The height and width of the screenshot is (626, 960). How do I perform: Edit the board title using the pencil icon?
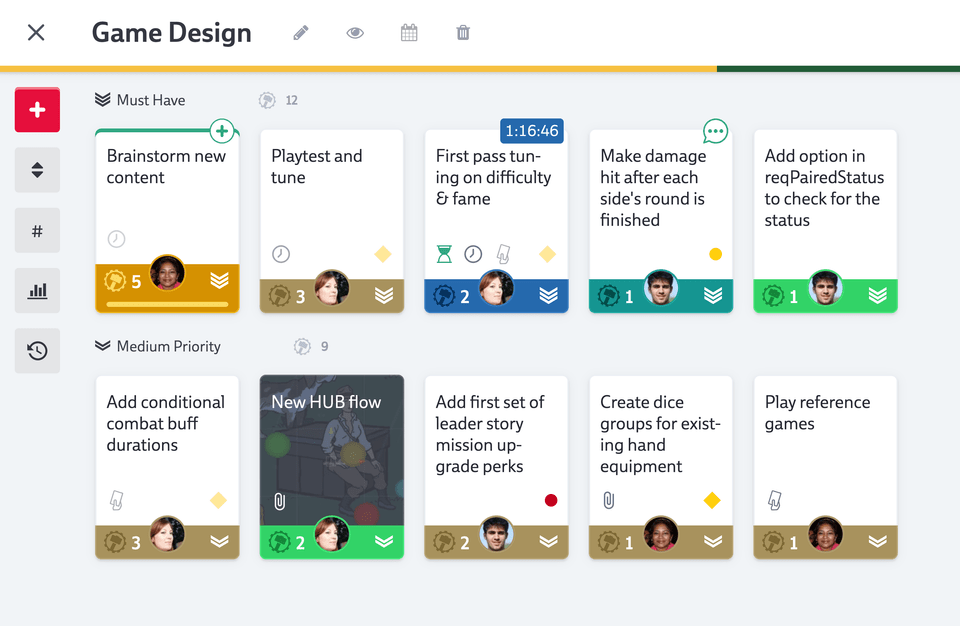pyautogui.click(x=300, y=32)
